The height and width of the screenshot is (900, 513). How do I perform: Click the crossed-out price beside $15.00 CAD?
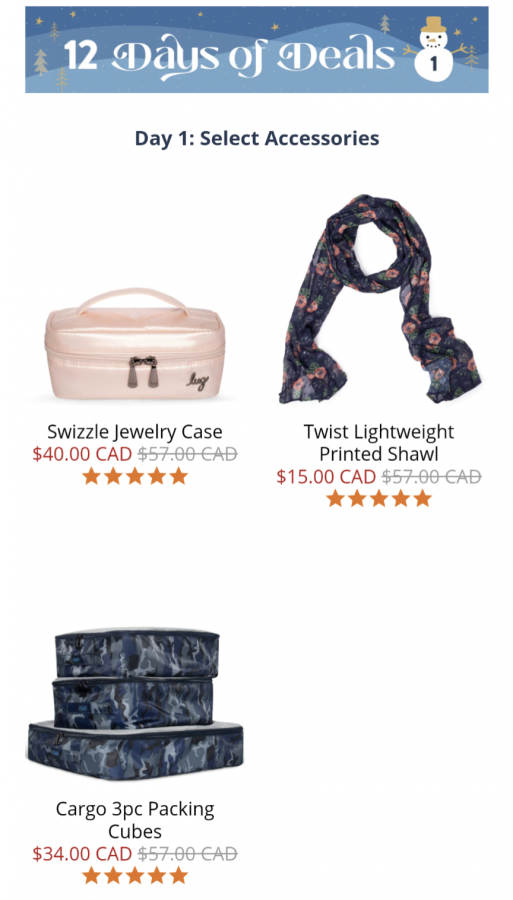[x=432, y=476]
